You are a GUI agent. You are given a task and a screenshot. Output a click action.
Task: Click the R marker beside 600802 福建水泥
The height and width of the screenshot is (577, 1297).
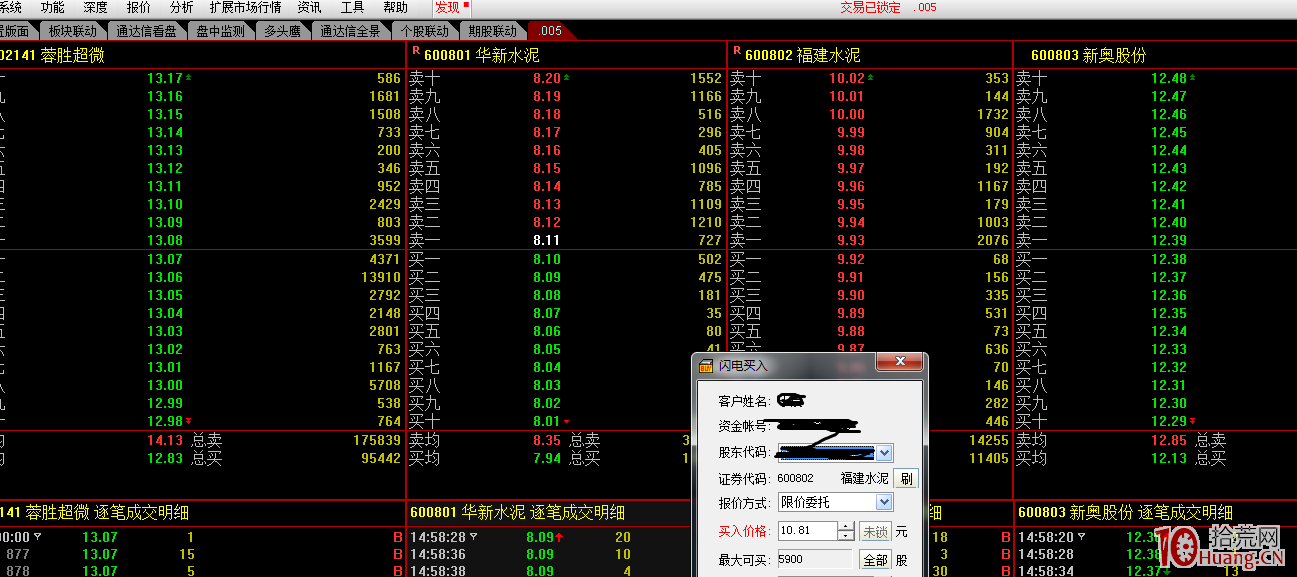(736, 50)
